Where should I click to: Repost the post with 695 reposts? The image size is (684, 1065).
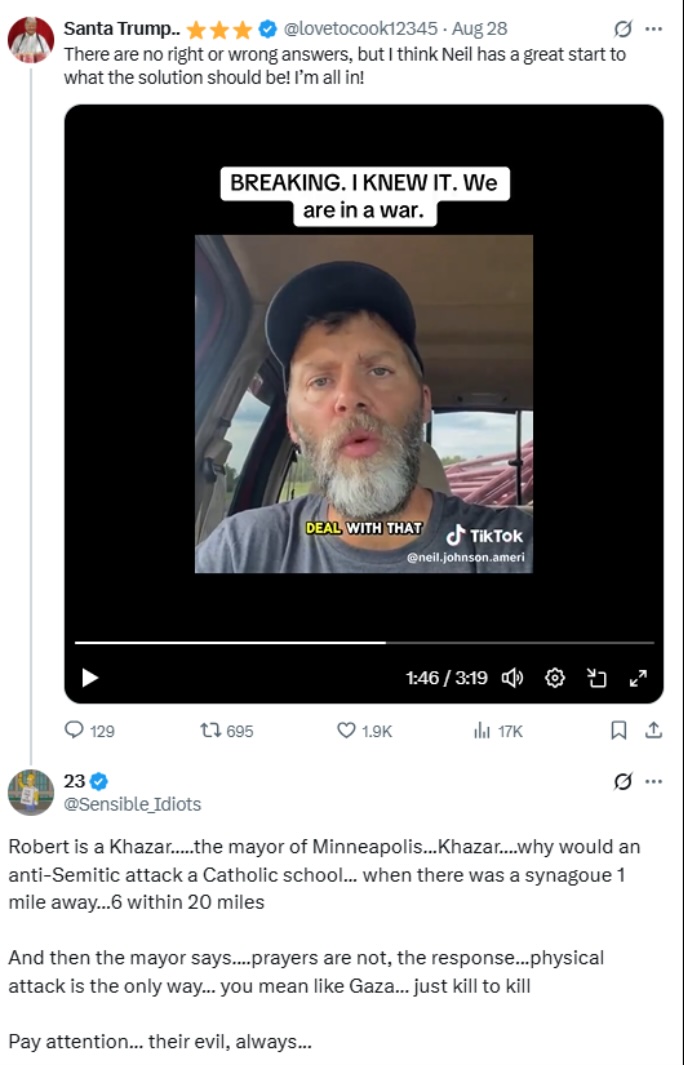[x=211, y=731]
